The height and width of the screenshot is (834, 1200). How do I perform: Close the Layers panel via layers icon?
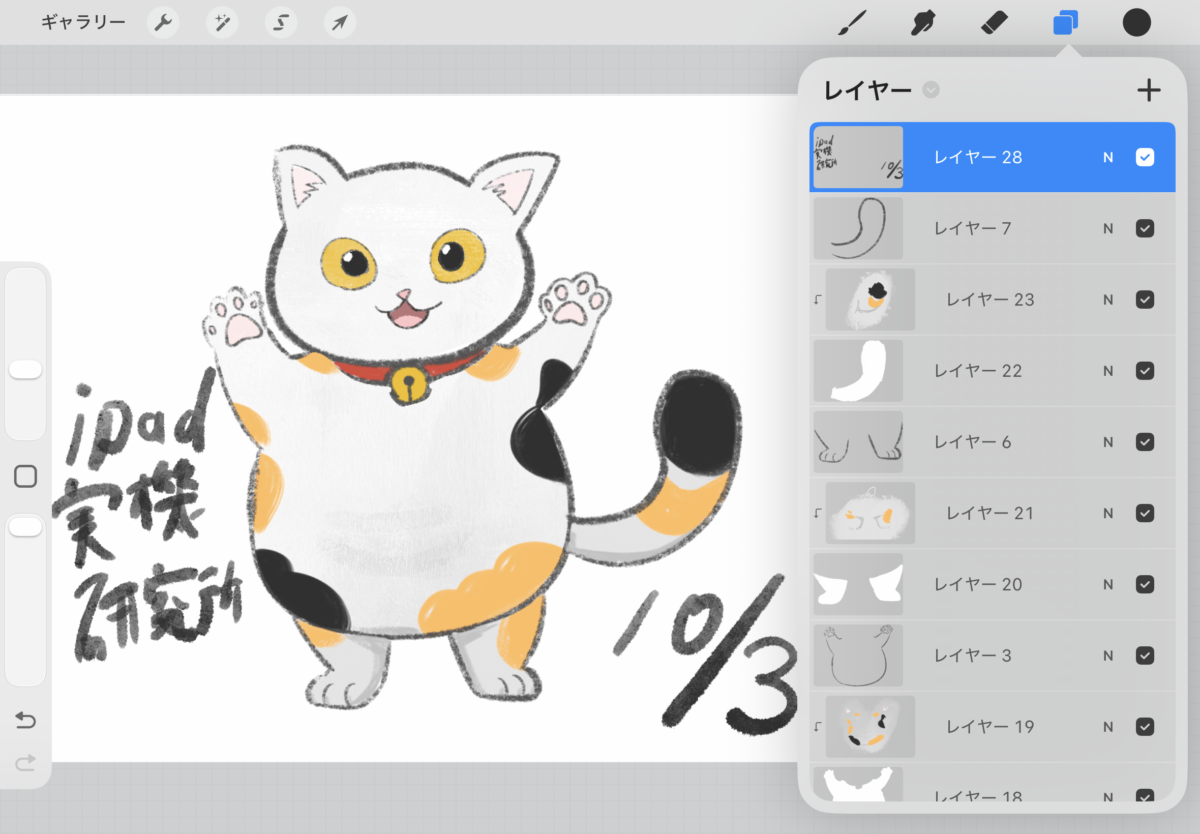(1066, 23)
